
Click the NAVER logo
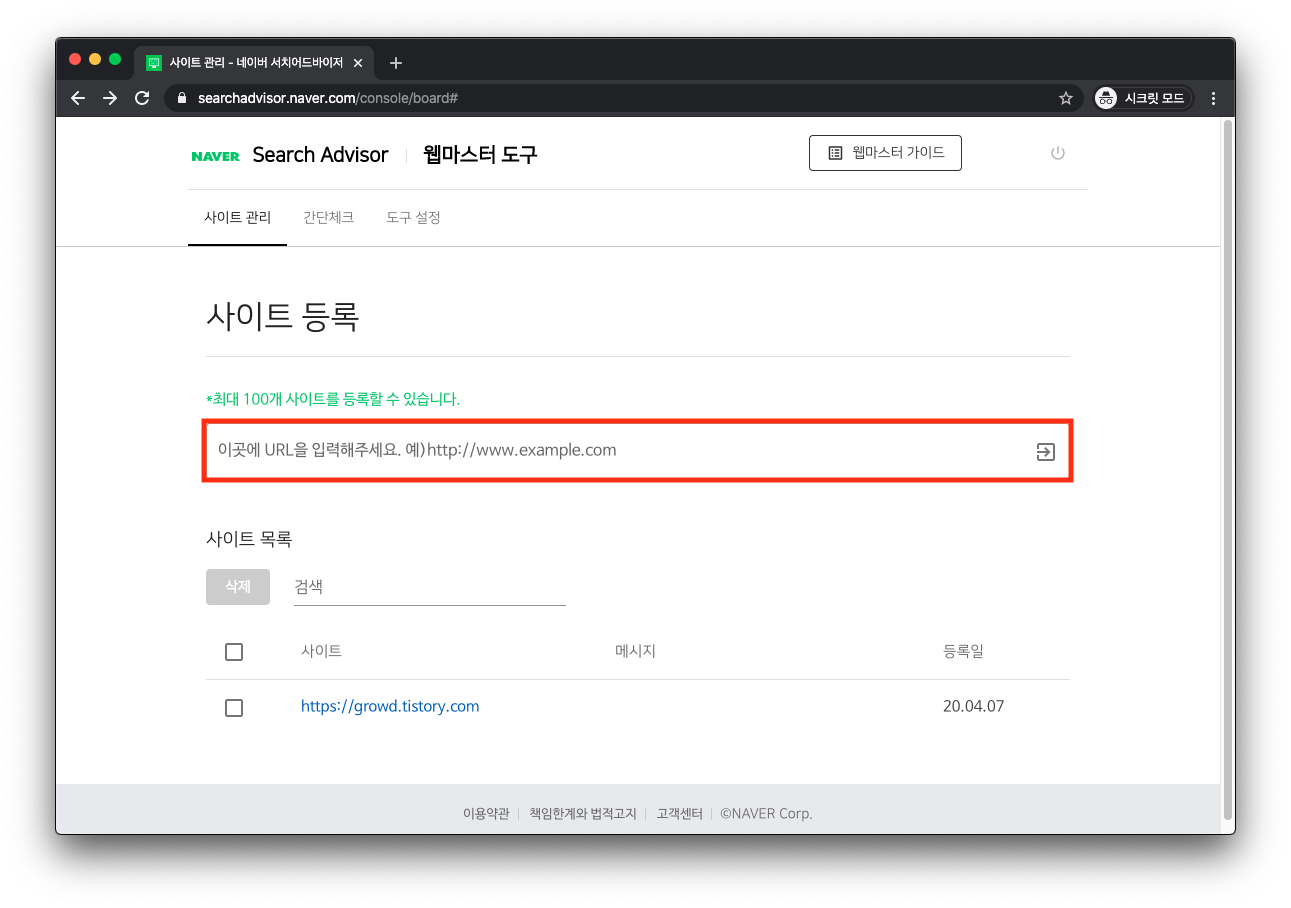point(215,155)
